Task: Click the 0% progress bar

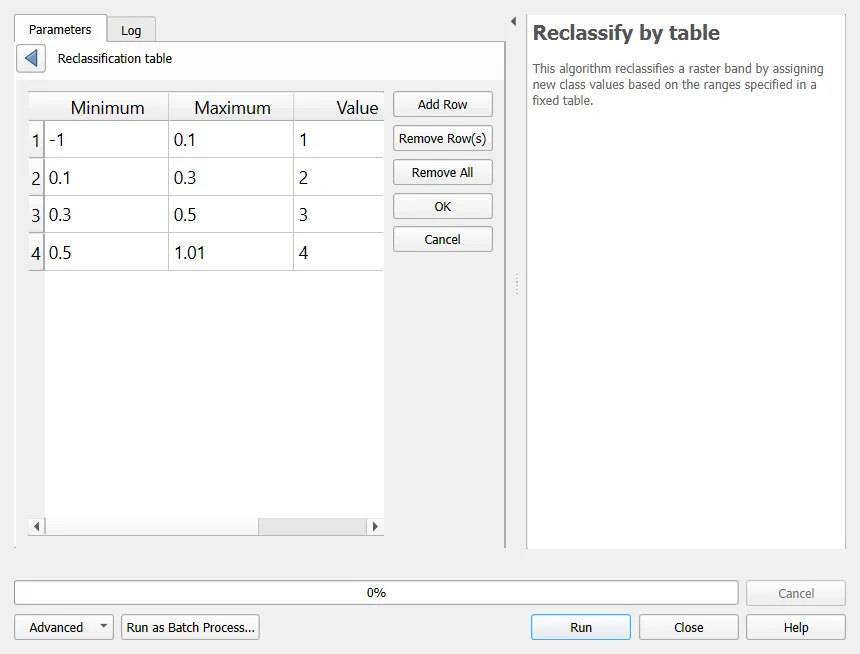Action: tap(376, 593)
